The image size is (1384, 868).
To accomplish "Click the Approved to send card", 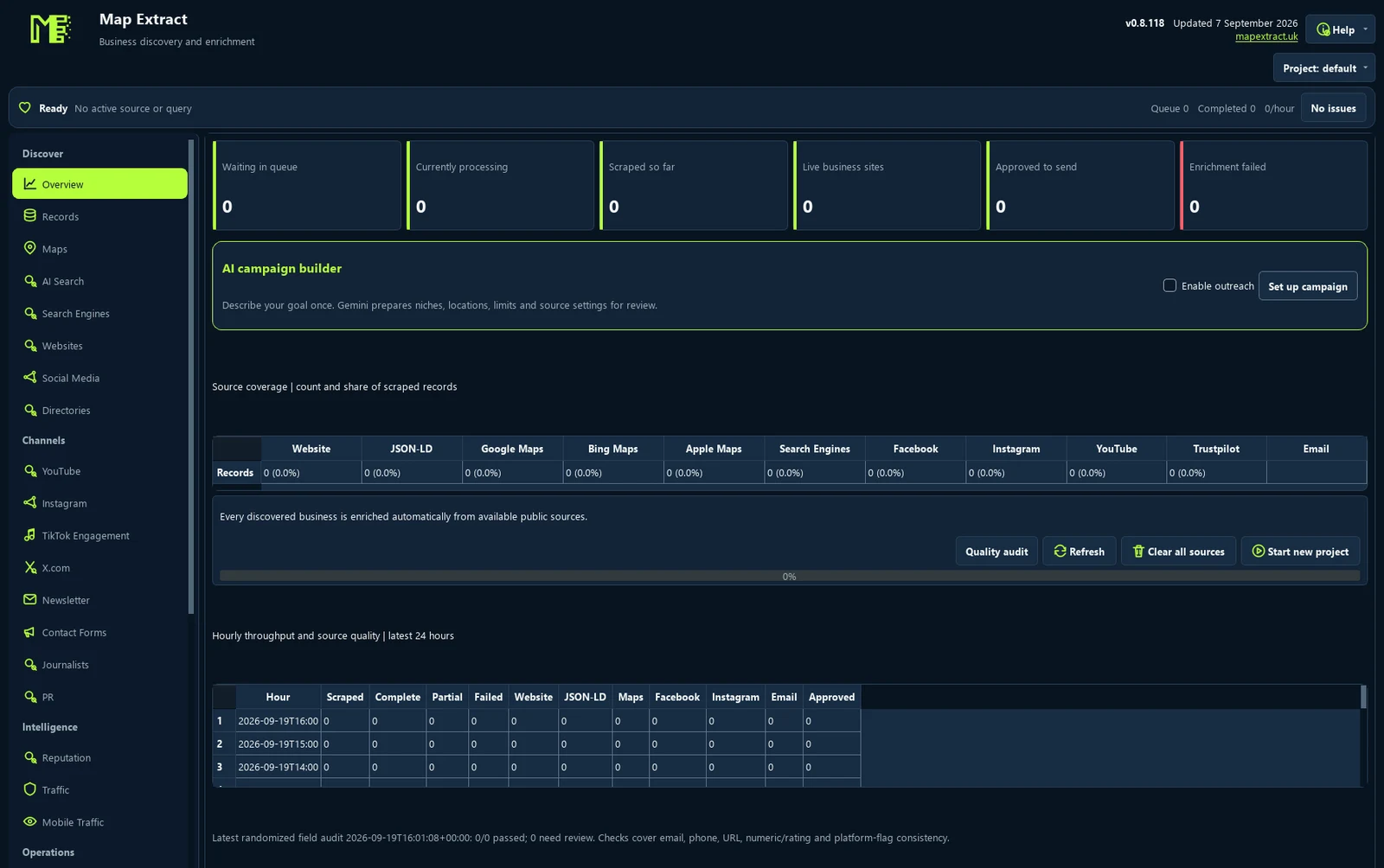I will (x=1080, y=185).
